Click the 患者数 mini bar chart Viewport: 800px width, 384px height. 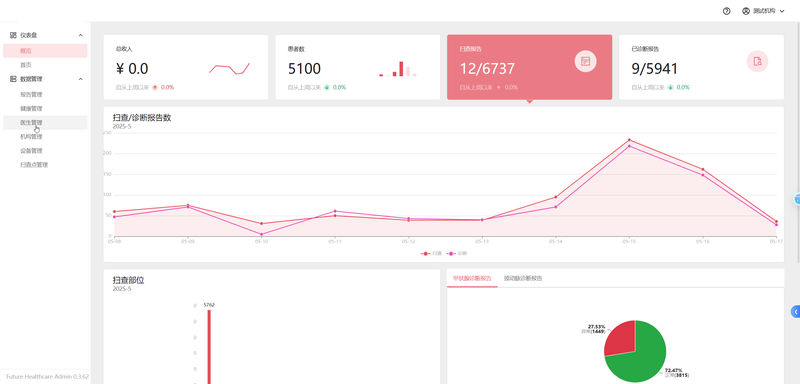pos(398,69)
